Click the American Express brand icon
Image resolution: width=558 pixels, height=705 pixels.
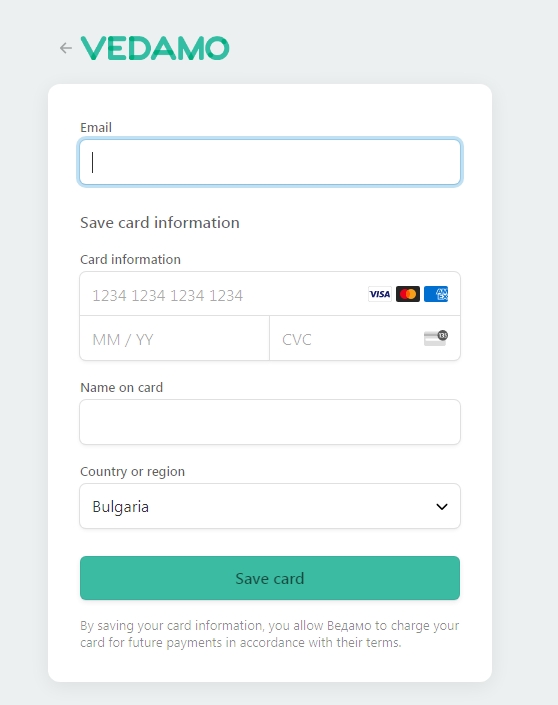pyautogui.click(x=436, y=294)
